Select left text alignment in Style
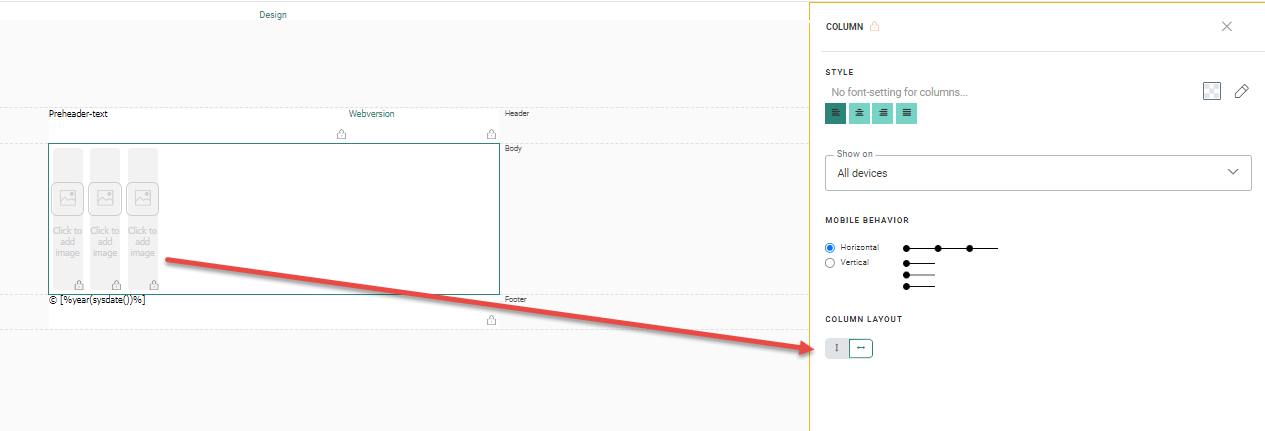 click(x=835, y=113)
